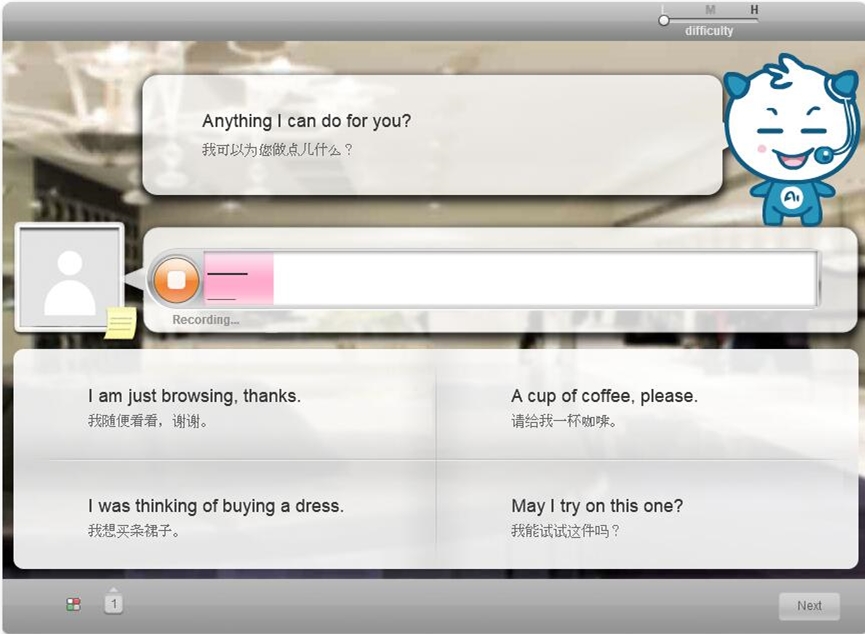Choose answer "May I try on this one?"
The image size is (865, 634).
[597, 506]
